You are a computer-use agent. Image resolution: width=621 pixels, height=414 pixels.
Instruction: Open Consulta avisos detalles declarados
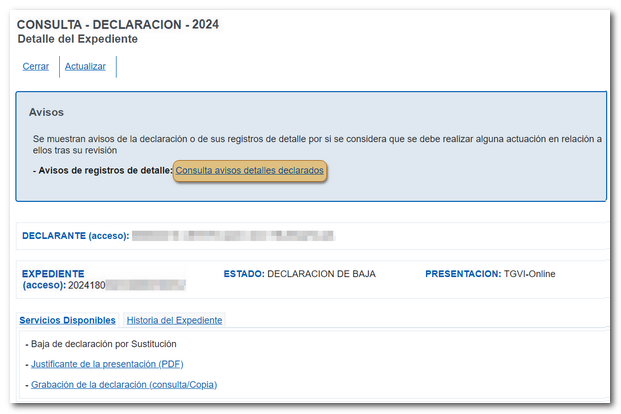(x=249, y=171)
